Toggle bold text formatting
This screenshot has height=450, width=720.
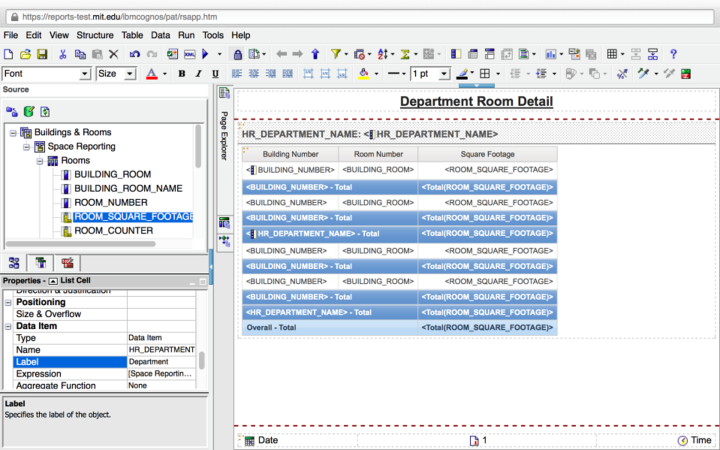pos(182,74)
